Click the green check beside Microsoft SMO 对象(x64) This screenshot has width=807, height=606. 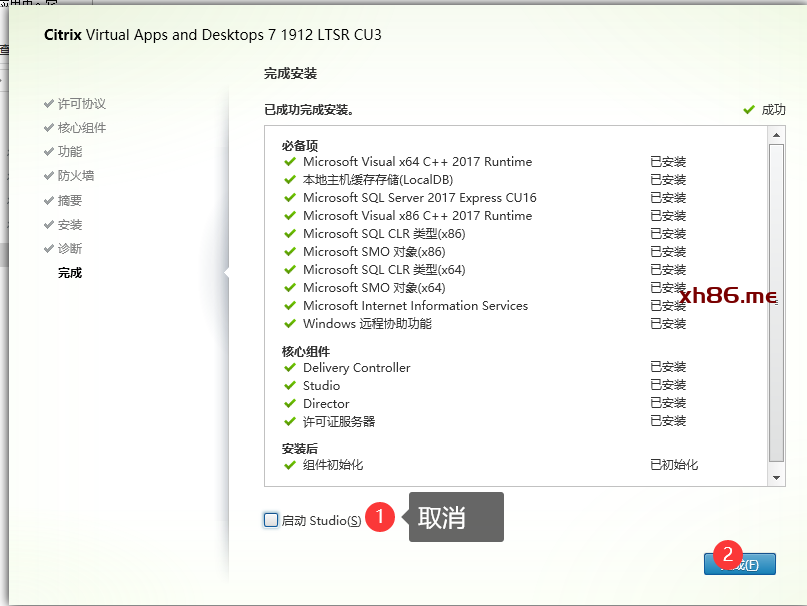click(x=290, y=288)
